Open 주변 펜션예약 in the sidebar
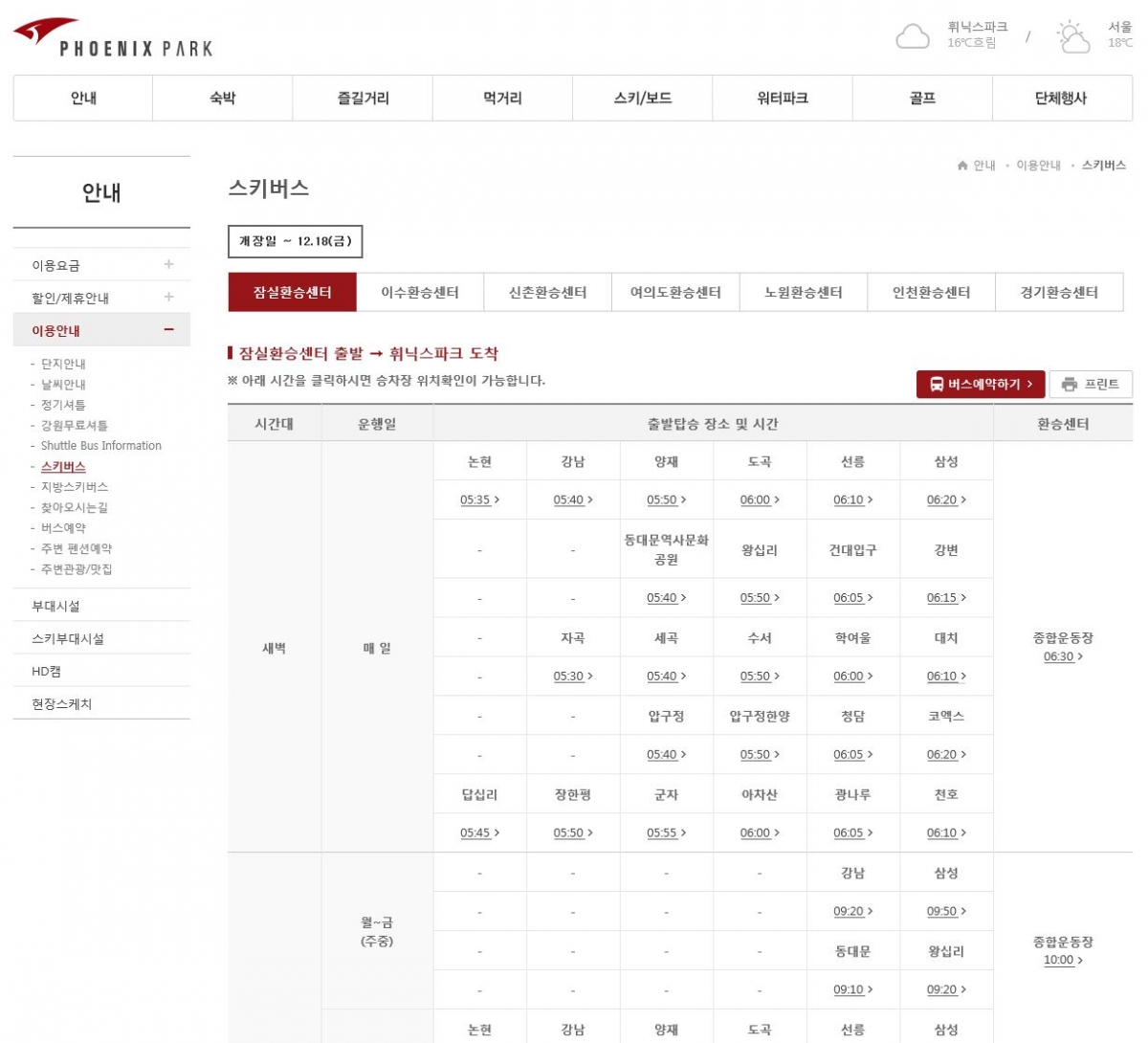This screenshot has width=1148, height=1043. [x=77, y=549]
